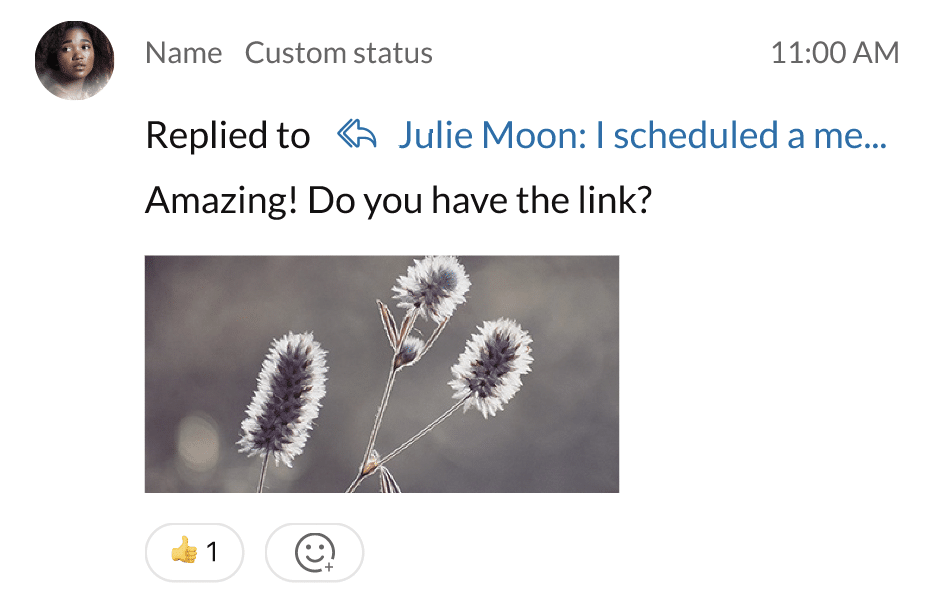The height and width of the screenshot is (610, 930).
Task: Open the flower image attachment
Action: [x=381, y=374]
